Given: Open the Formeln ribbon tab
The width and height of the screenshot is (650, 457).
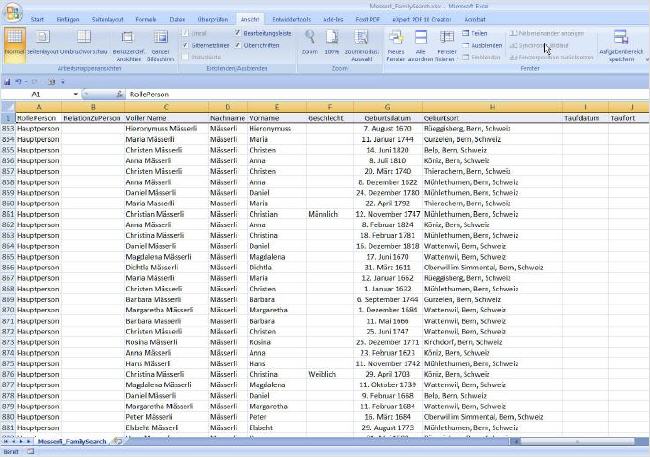Looking at the screenshot, I should (146, 19).
